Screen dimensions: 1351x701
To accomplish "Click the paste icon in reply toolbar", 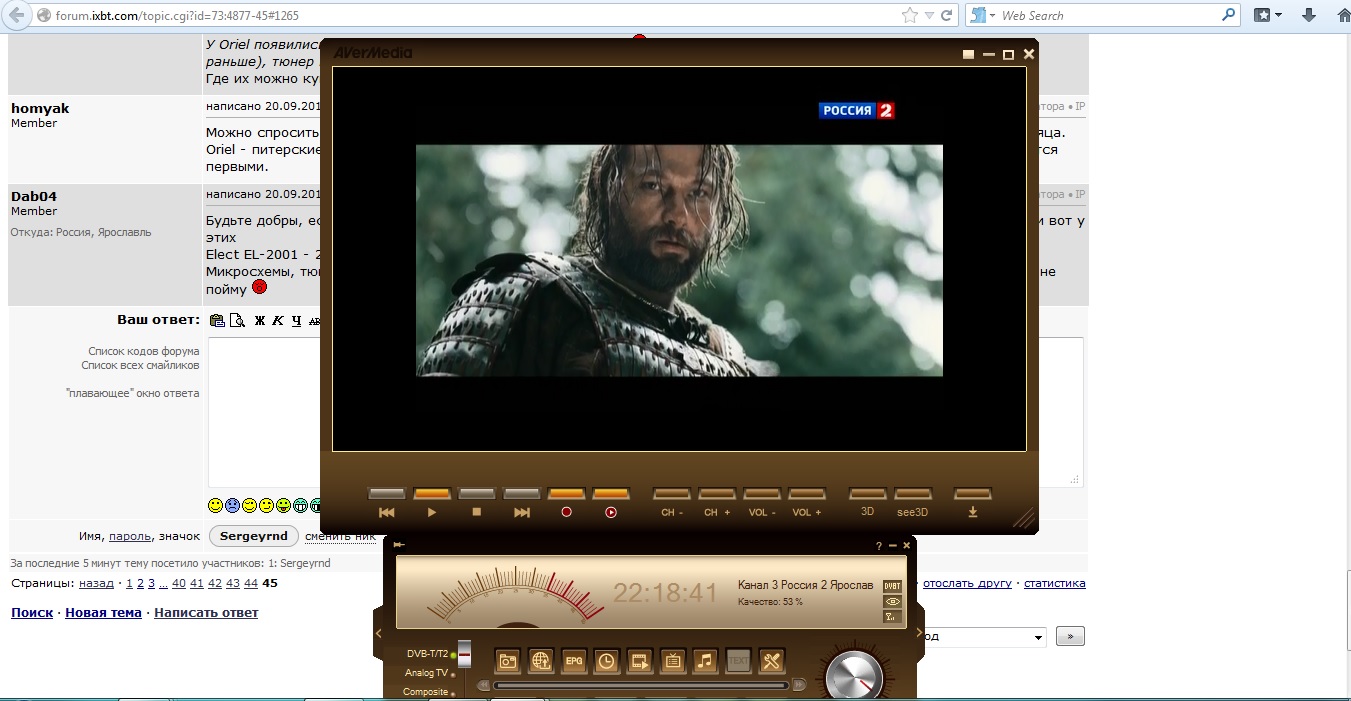I will click(217, 320).
